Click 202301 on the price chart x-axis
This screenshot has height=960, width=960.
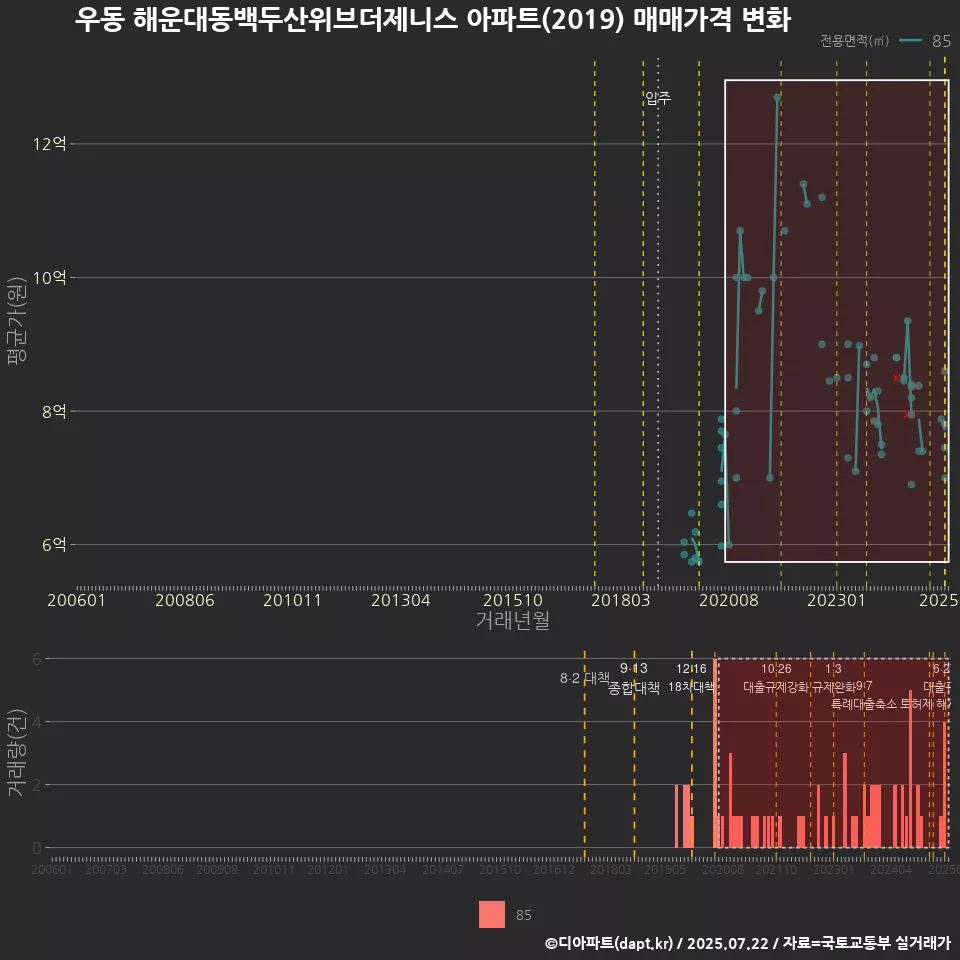pos(836,600)
